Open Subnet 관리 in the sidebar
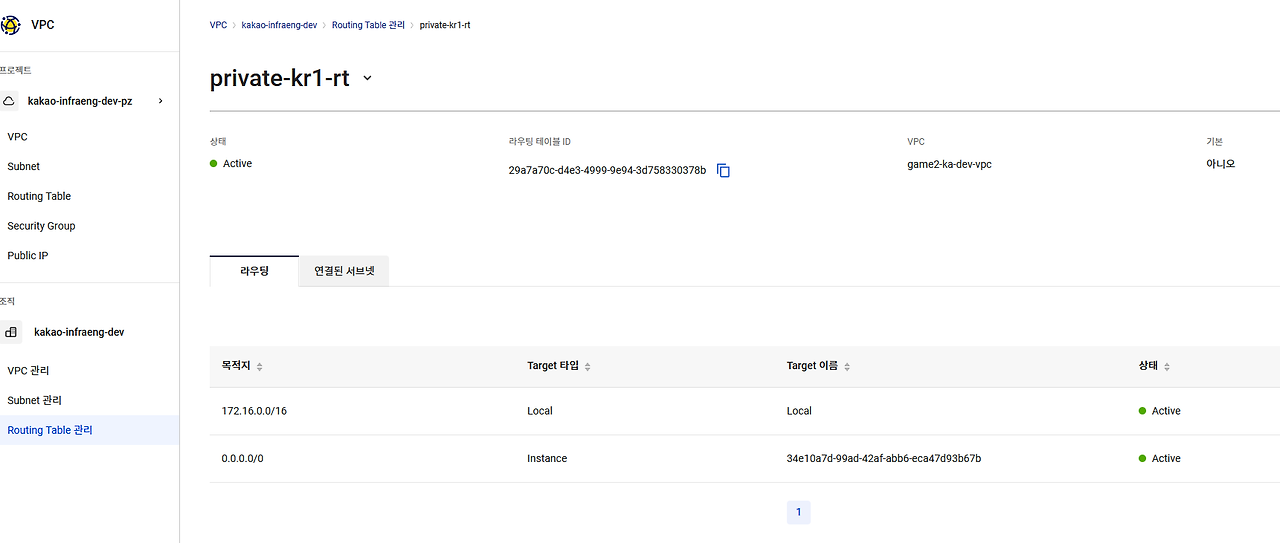1280x543 pixels. (34, 401)
